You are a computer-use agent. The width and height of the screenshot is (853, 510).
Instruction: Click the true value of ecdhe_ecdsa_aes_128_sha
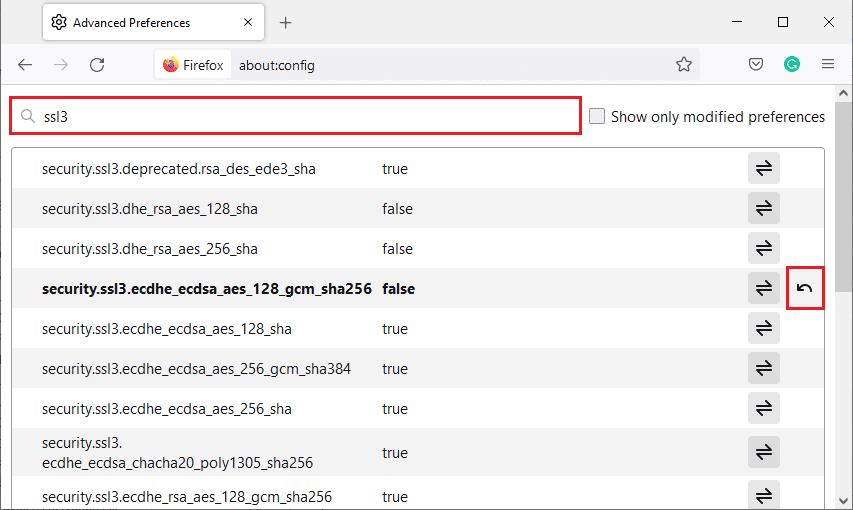(395, 329)
